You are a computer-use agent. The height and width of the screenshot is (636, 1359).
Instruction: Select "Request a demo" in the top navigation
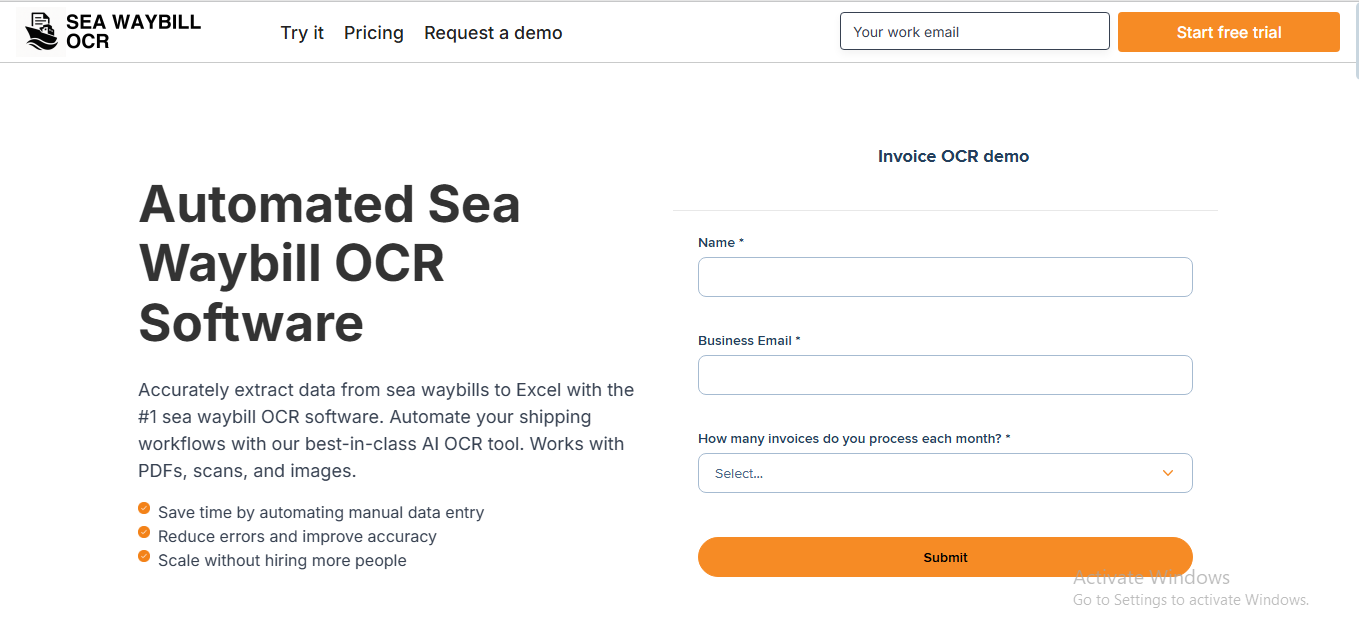(493, 33)
